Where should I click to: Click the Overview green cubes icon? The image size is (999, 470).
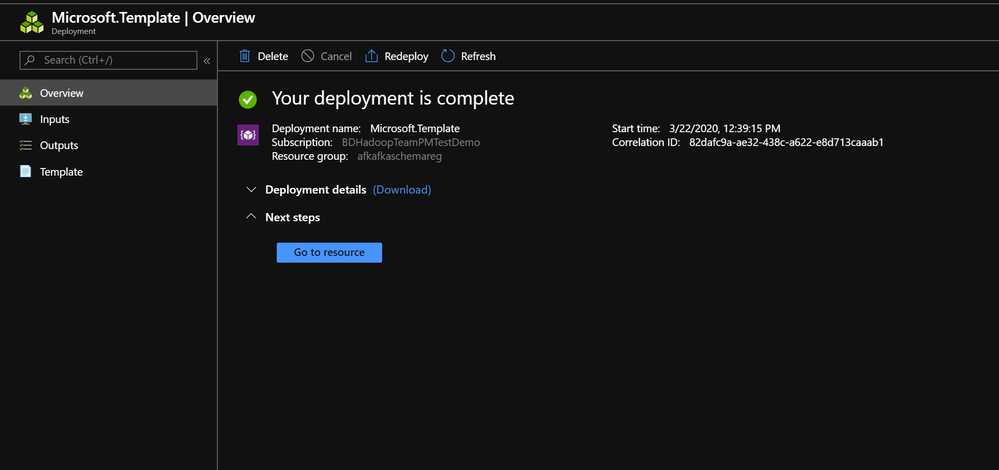tap(25, 93)
